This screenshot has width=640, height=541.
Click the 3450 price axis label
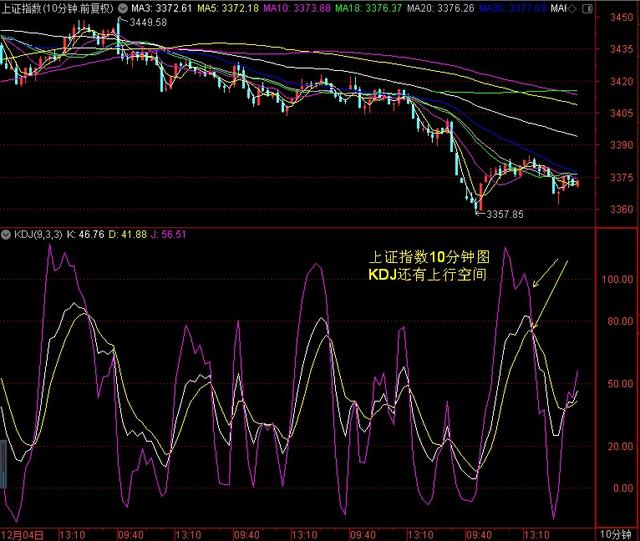(621, 17)
